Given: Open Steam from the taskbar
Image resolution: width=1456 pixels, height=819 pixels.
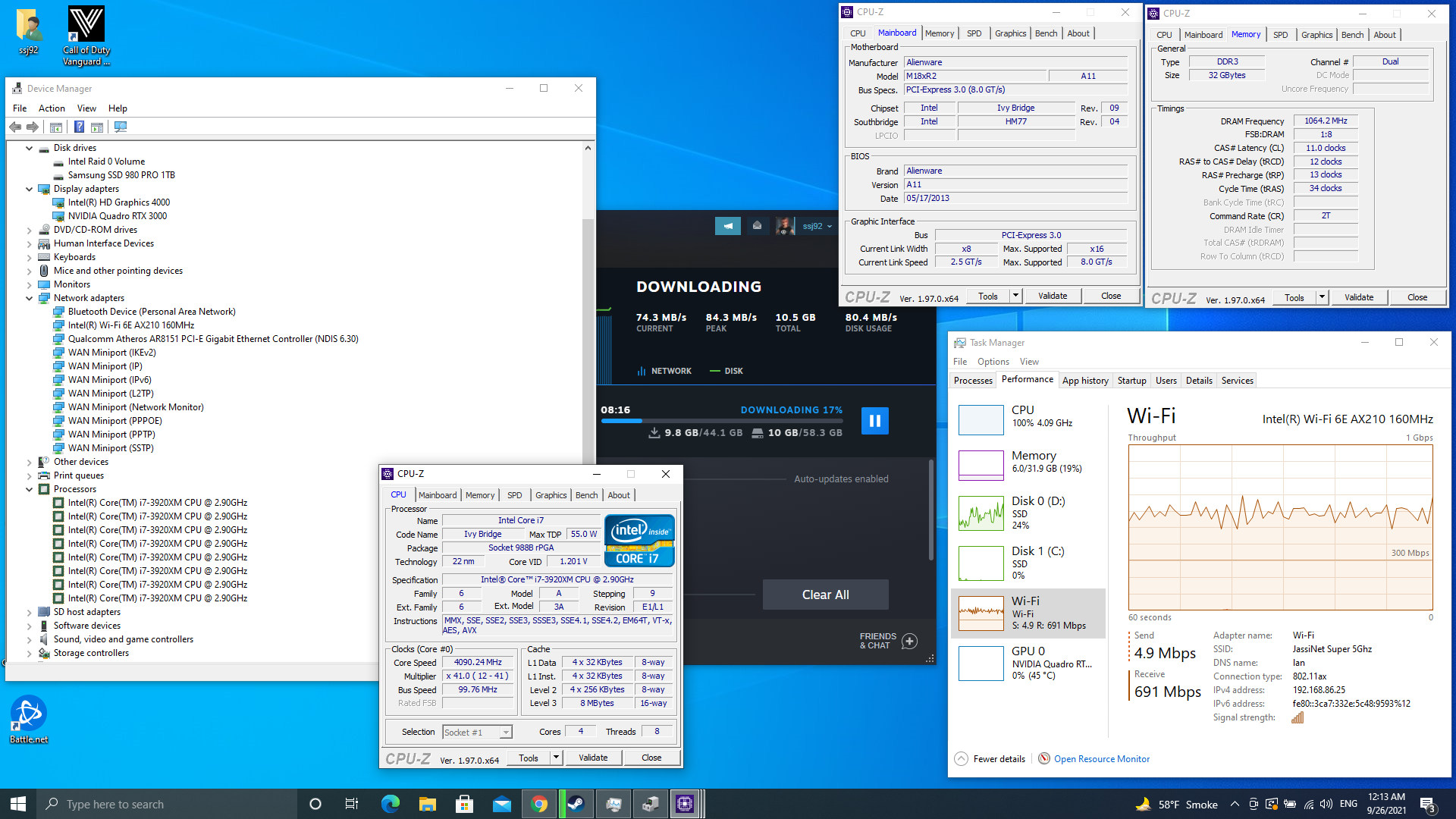Looking at the screenshot, I should click(x=576, y=804).
